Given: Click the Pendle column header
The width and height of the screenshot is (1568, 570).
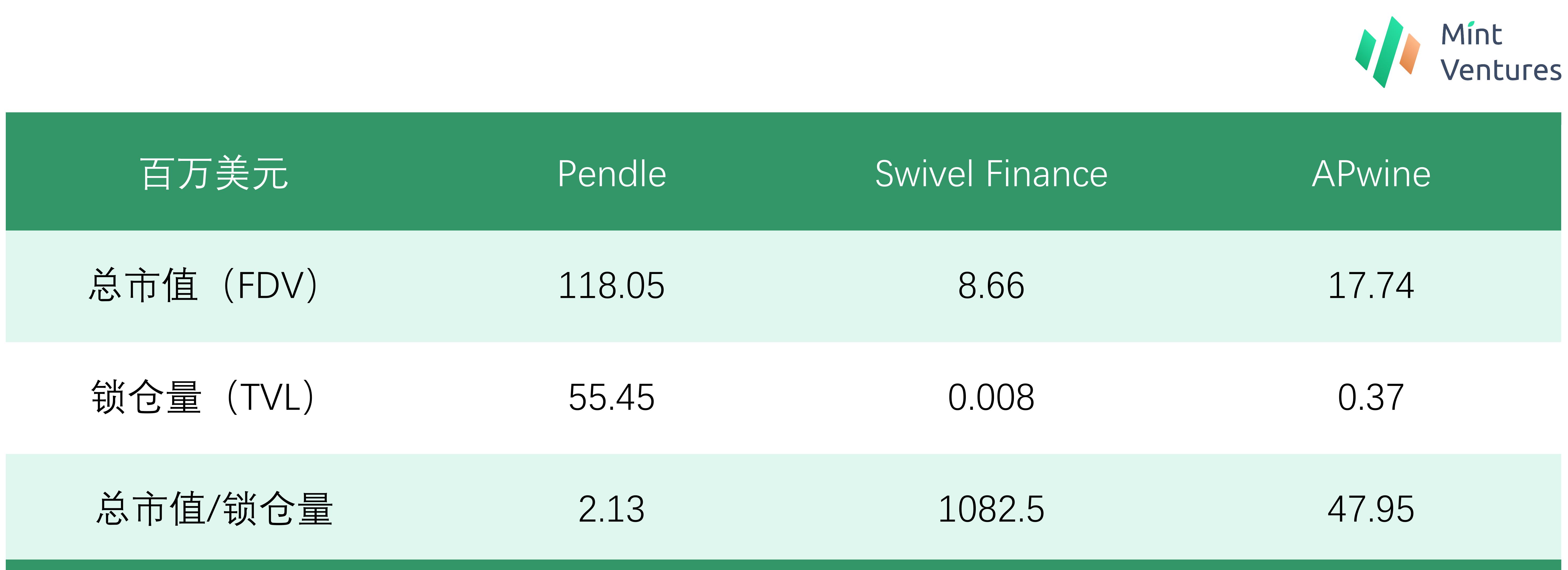Looking at the screenshot, I should (x=612, y=174).
